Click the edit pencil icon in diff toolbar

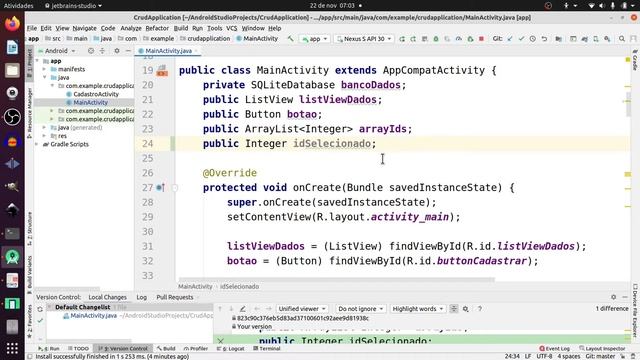coord(242,309)
